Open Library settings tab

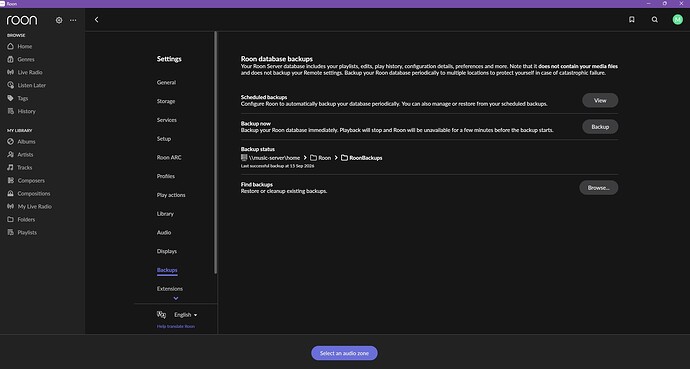click(165, 214)
